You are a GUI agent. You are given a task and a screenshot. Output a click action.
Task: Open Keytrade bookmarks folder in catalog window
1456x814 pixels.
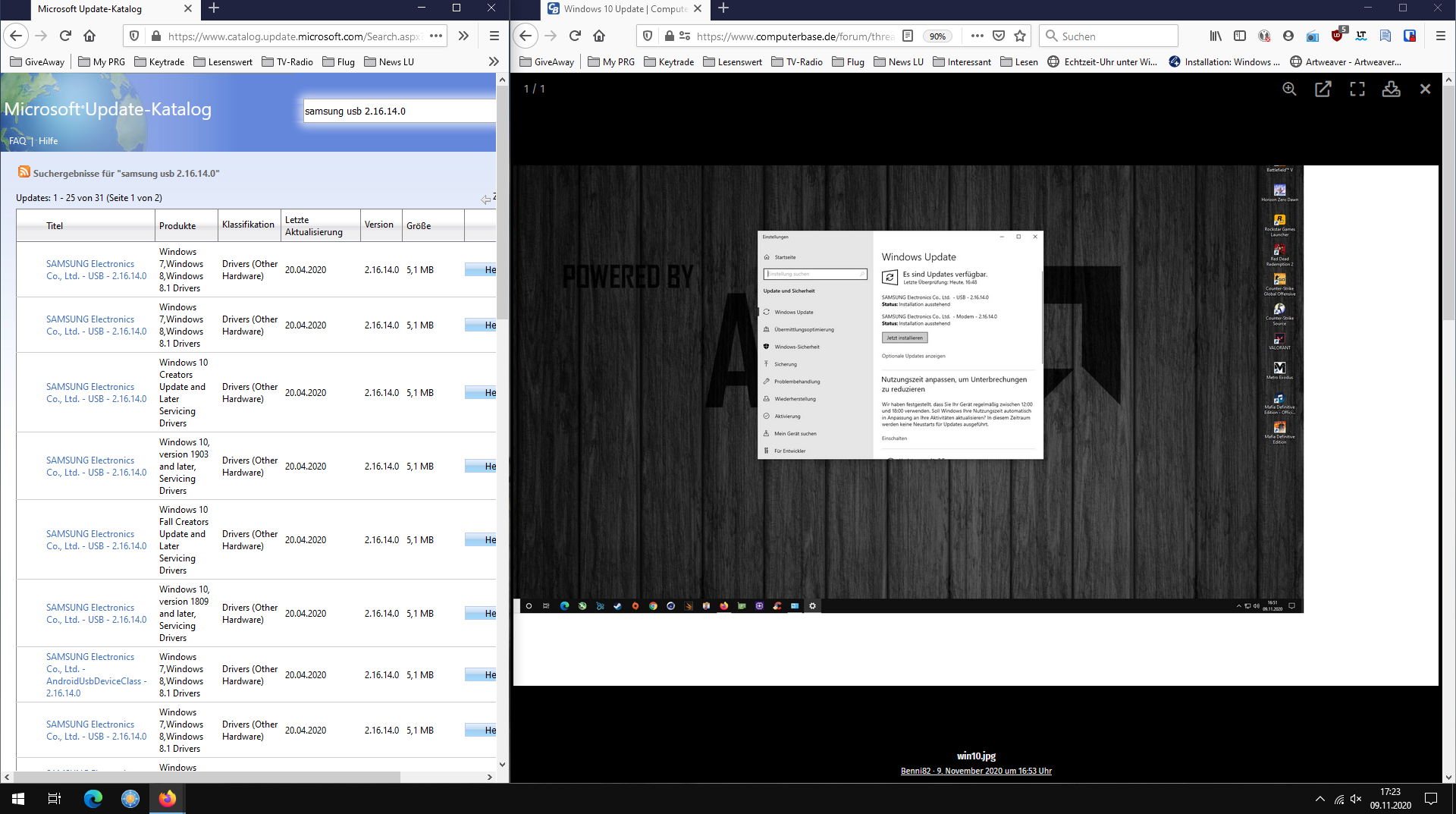pyautogui.click(x=159, y=62)
